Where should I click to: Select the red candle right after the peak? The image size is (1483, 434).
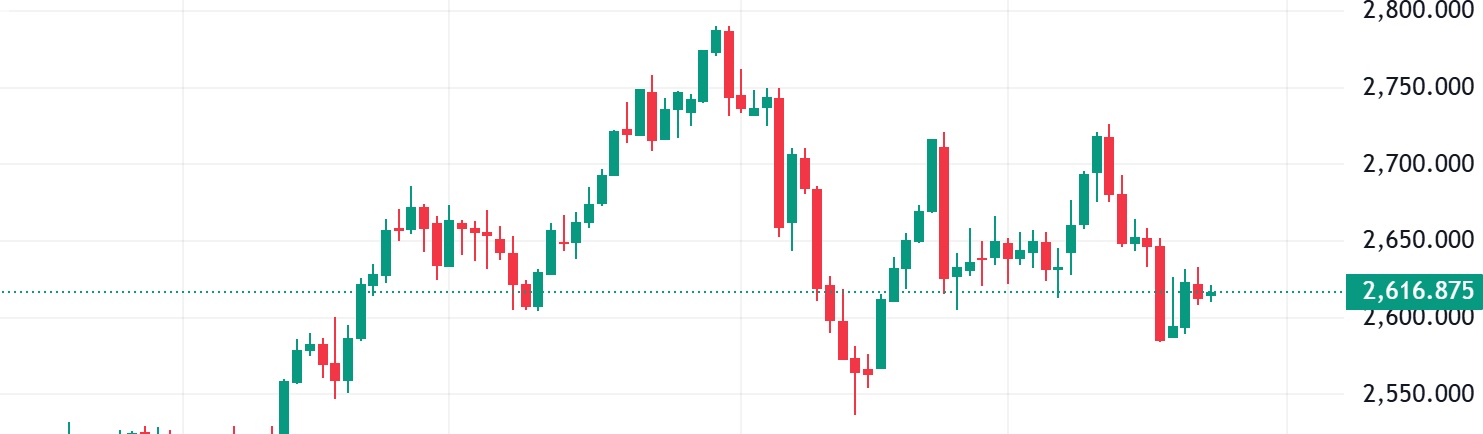pyautogui.click(x=729, y=65)
